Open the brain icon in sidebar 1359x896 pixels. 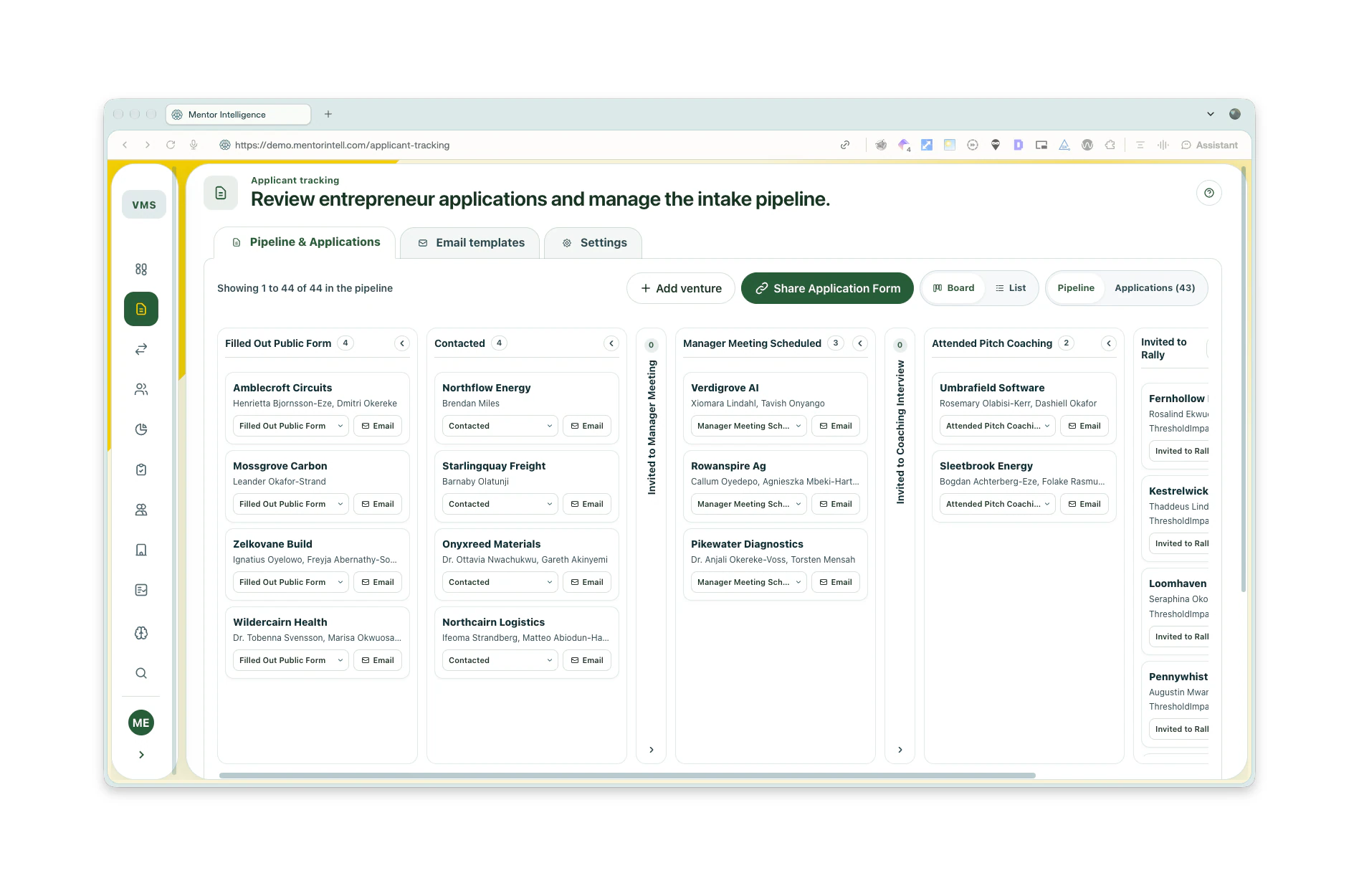pos(141,633)
